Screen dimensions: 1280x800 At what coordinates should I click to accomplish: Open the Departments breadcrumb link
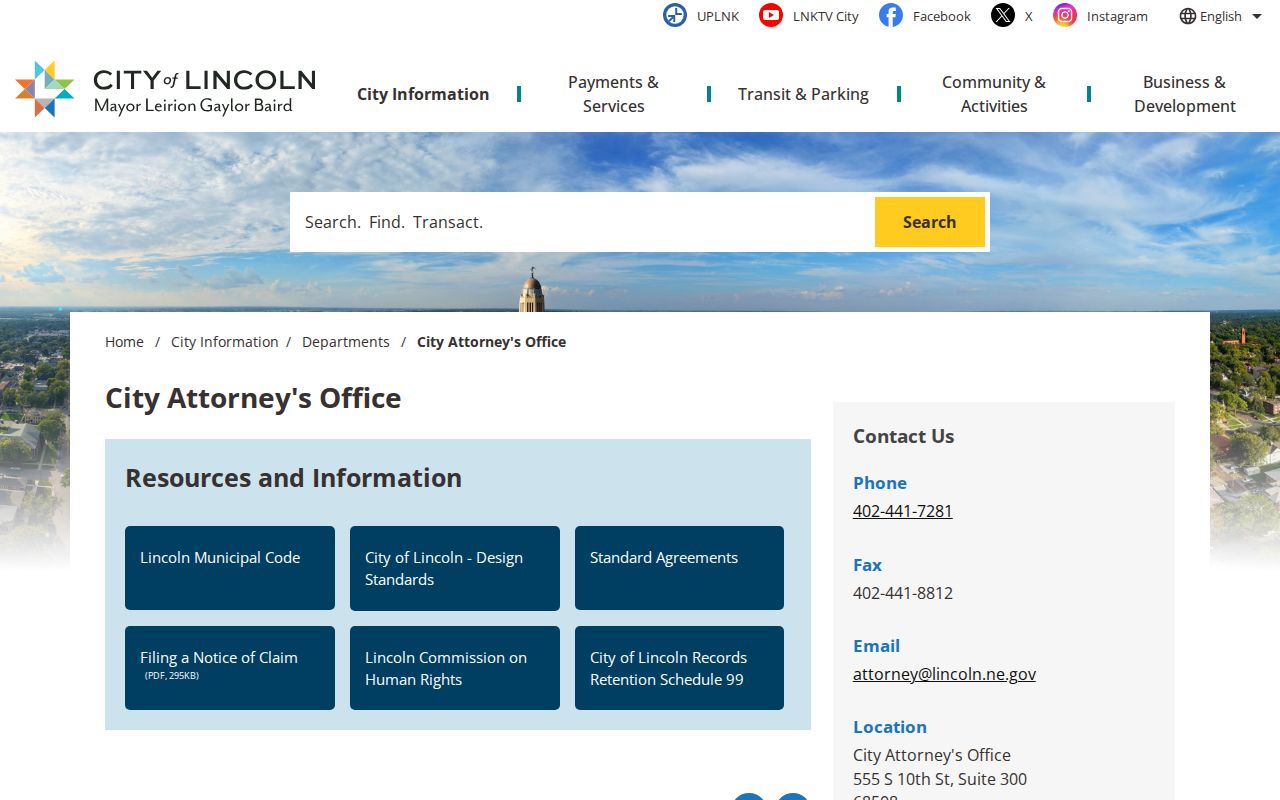pyautogui.click(x=346, y=342)
